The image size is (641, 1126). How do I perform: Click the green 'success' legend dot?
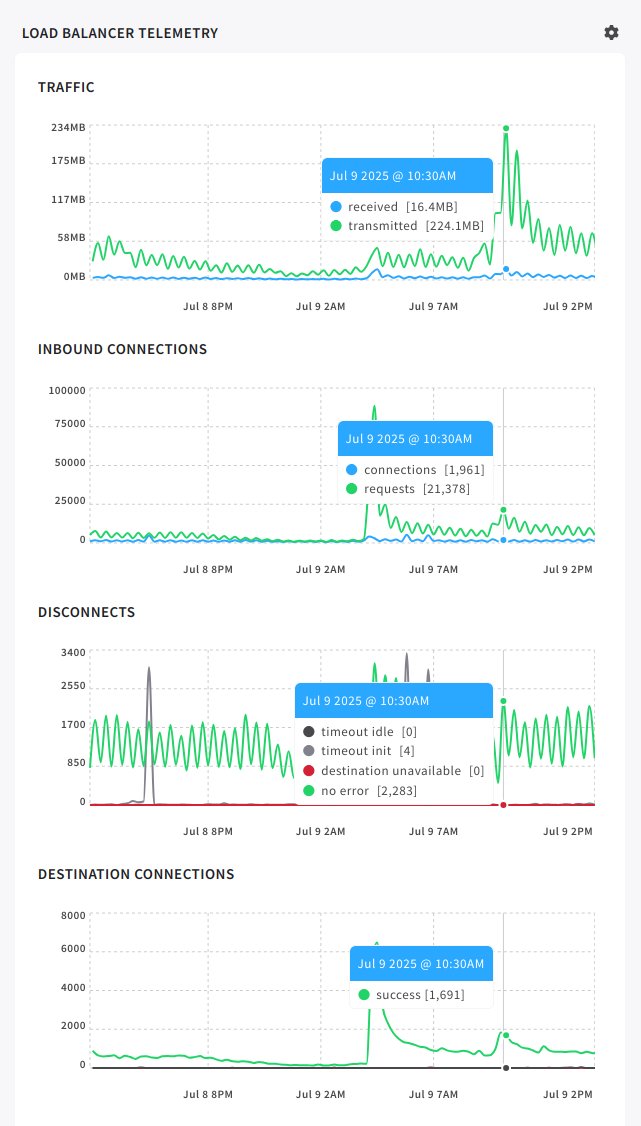[x=364, y=995]
